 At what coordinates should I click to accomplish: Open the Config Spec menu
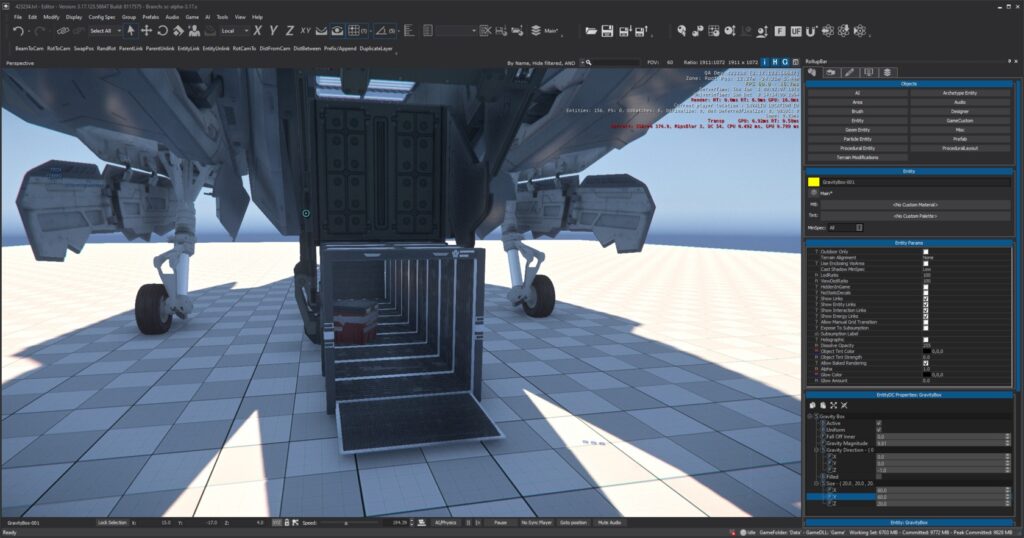click(x=101, y=17)
